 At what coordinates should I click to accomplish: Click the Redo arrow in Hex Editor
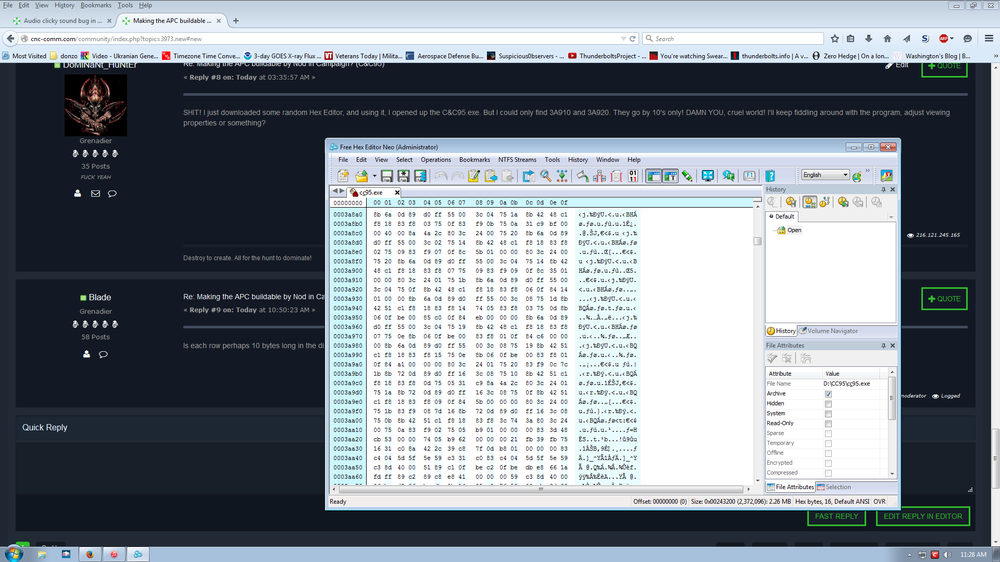pyautogui.click(x=457, y=176)
